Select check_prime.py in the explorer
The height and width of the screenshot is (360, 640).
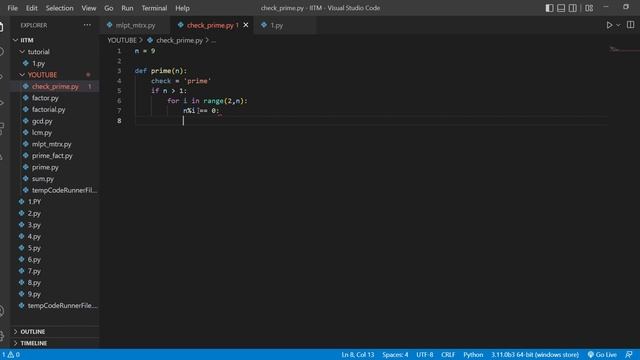point(55,87)
